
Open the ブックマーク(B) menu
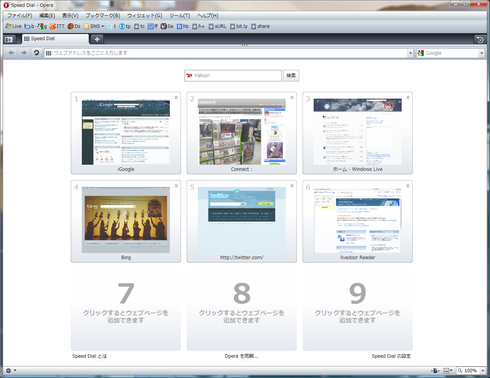click(103, 16)
